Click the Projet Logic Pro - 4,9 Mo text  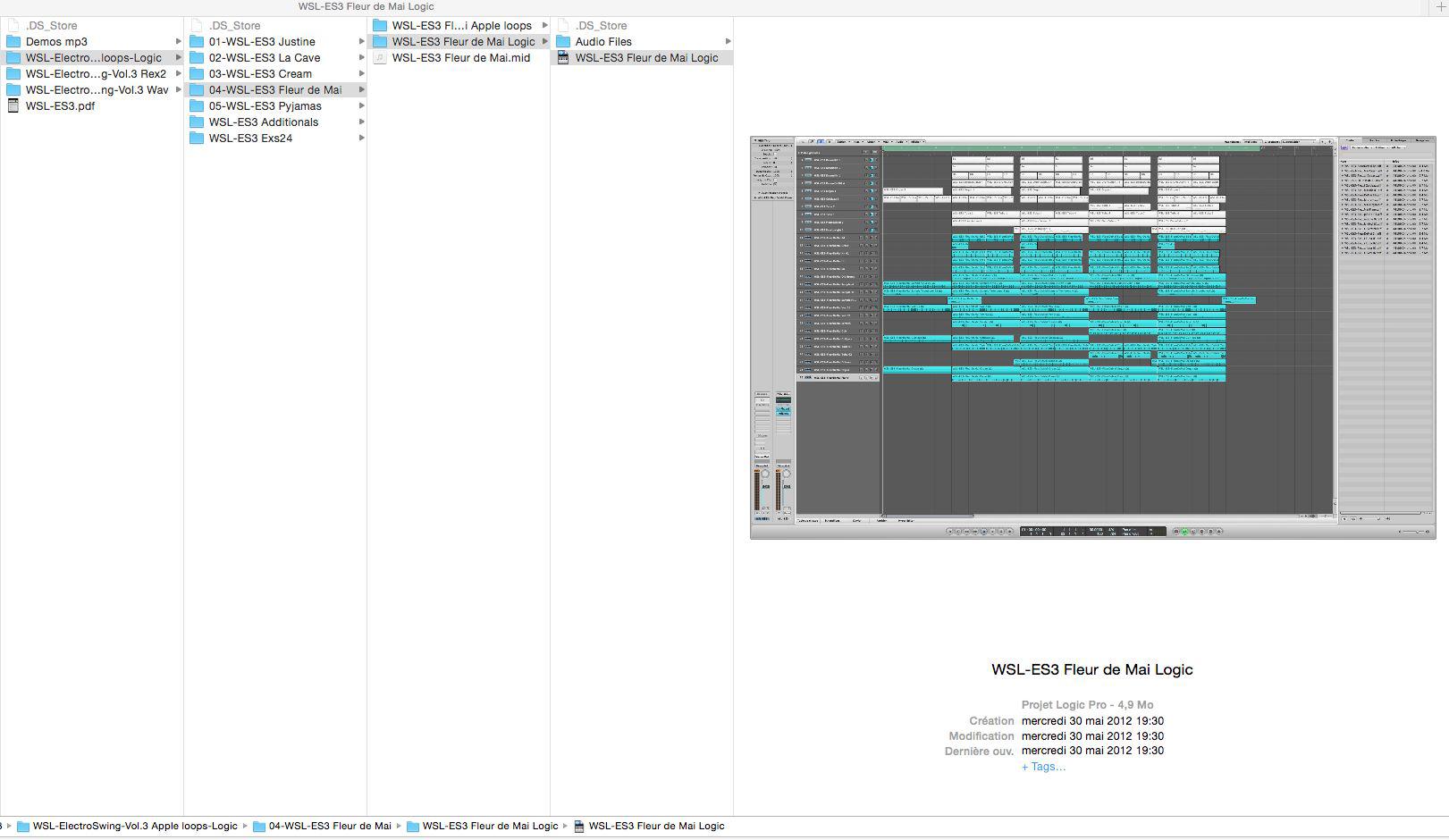tap(1087, 705)
